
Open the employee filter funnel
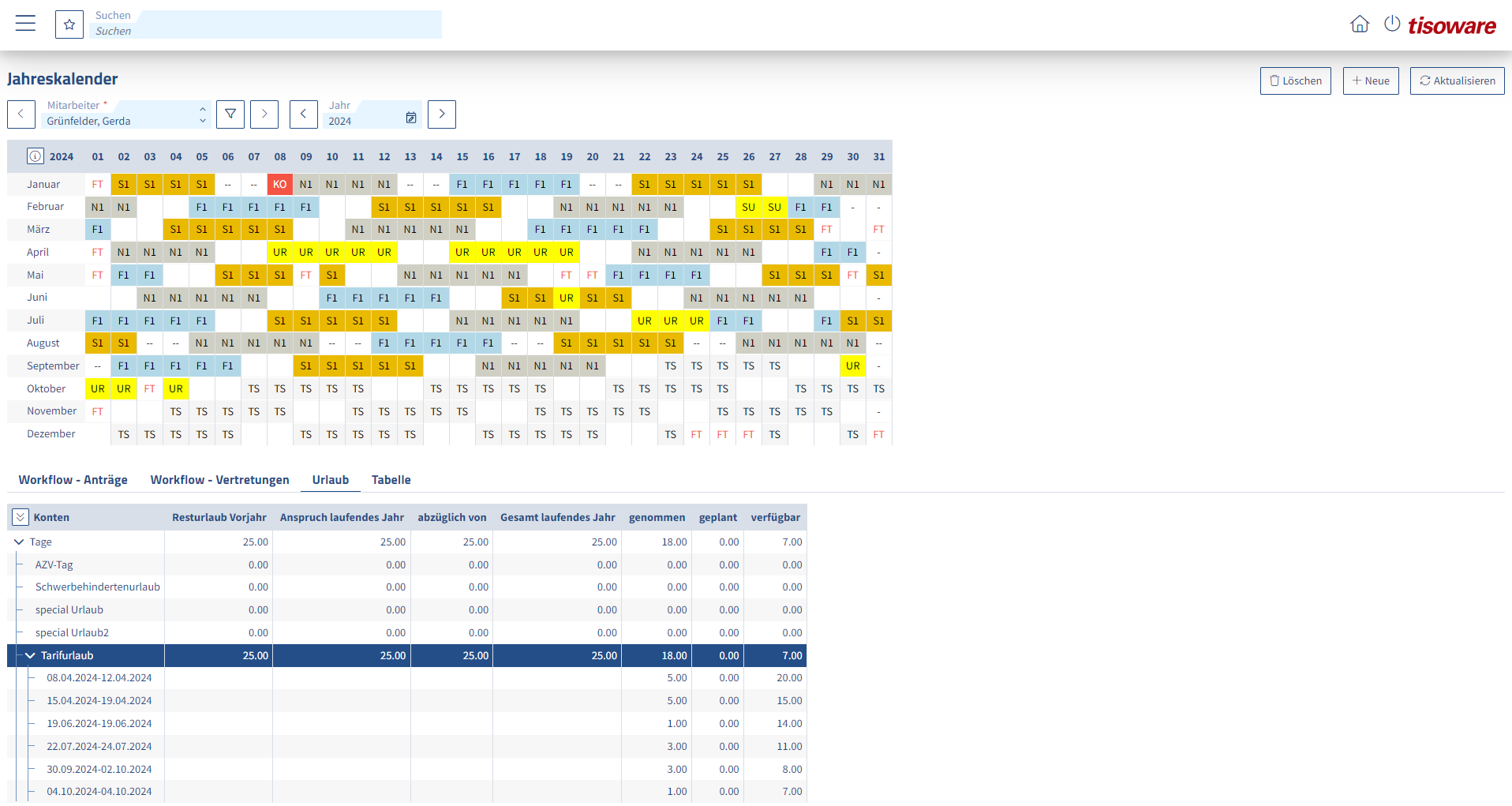[230, 114]
